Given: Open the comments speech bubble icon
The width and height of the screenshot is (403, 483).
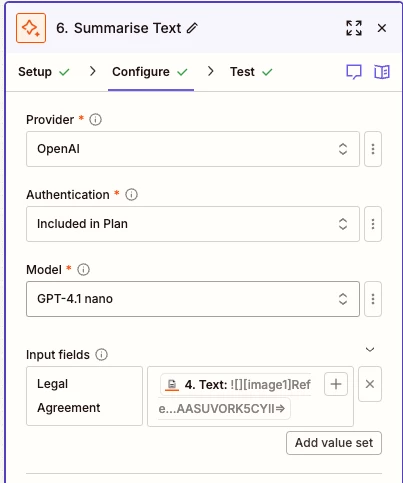Looking at the screenshot, I should 354,72.
